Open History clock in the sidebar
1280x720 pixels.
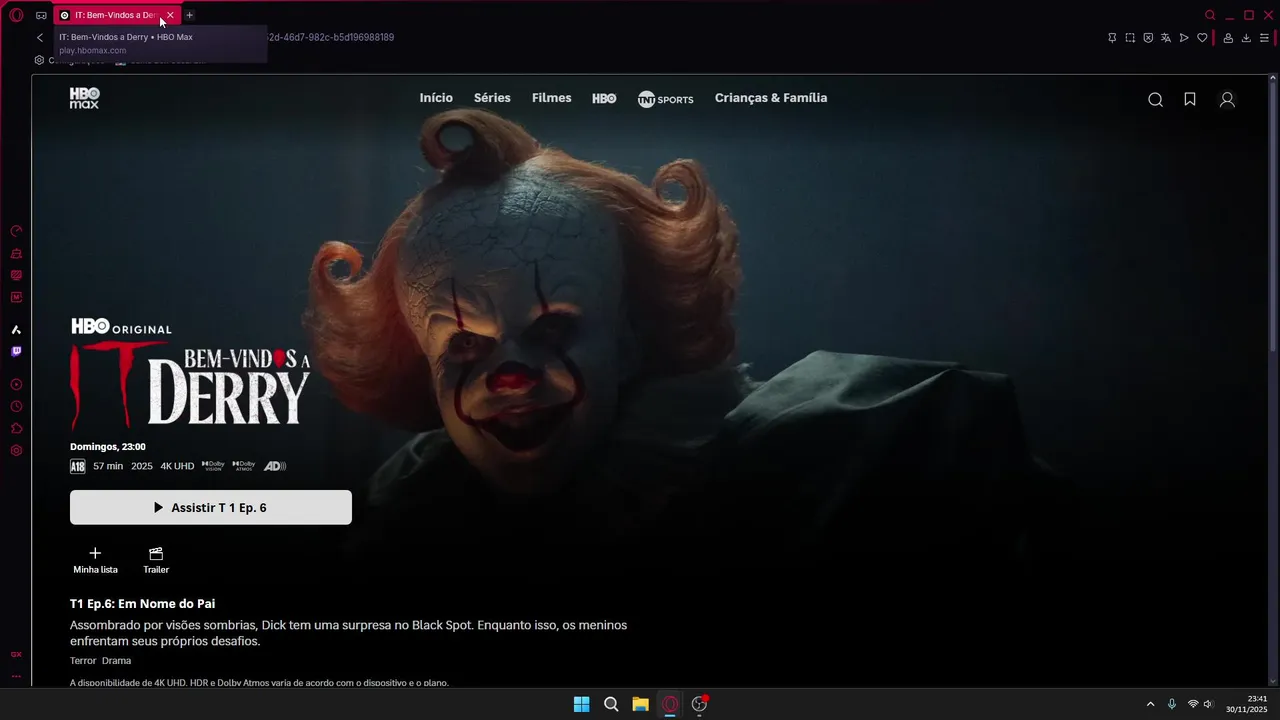(x=16, y=406)
